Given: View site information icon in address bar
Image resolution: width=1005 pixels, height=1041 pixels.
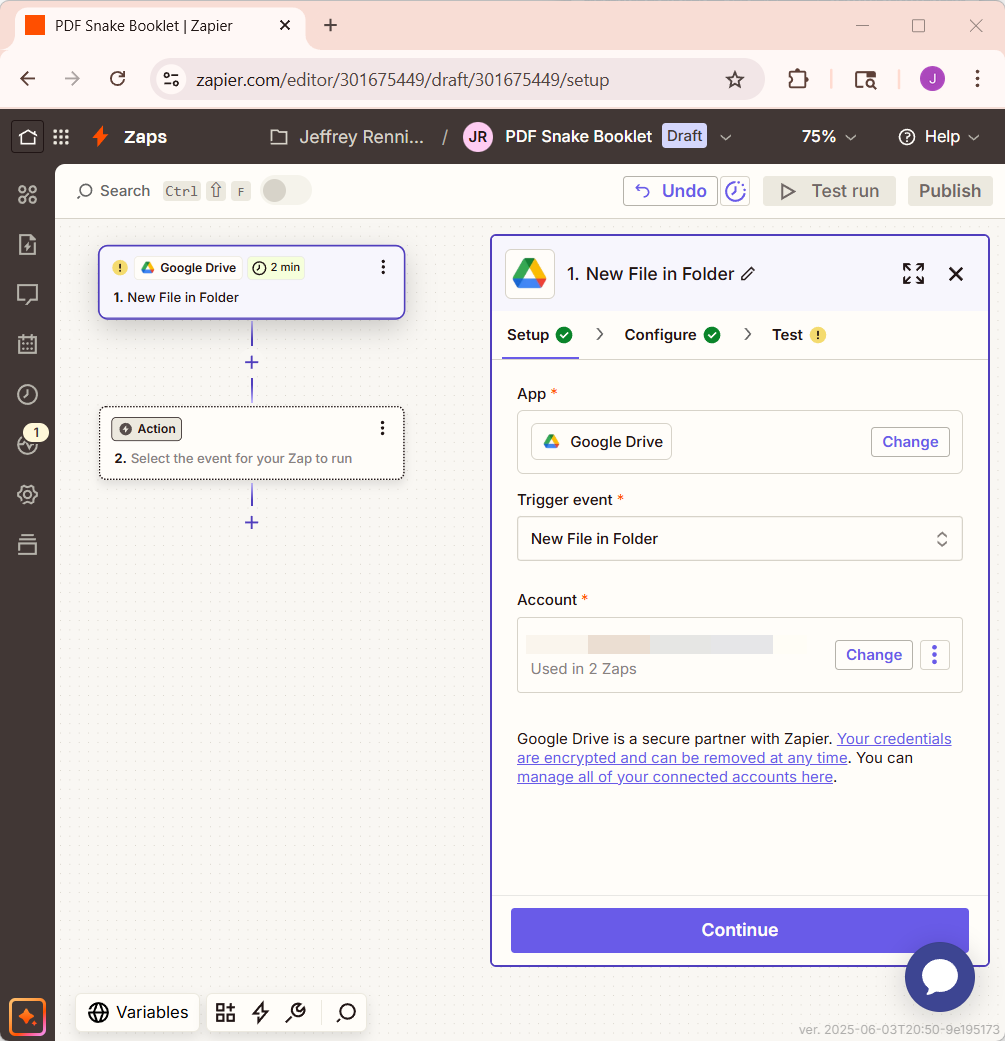Looking at the screenshot, I should pos(171,80).
